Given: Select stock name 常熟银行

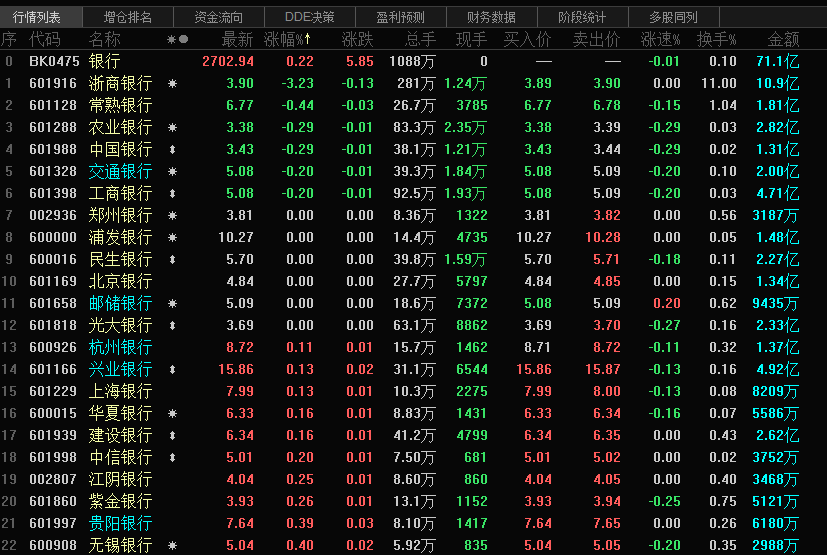Looking at the screenshot, I should (x=120, y=106).
